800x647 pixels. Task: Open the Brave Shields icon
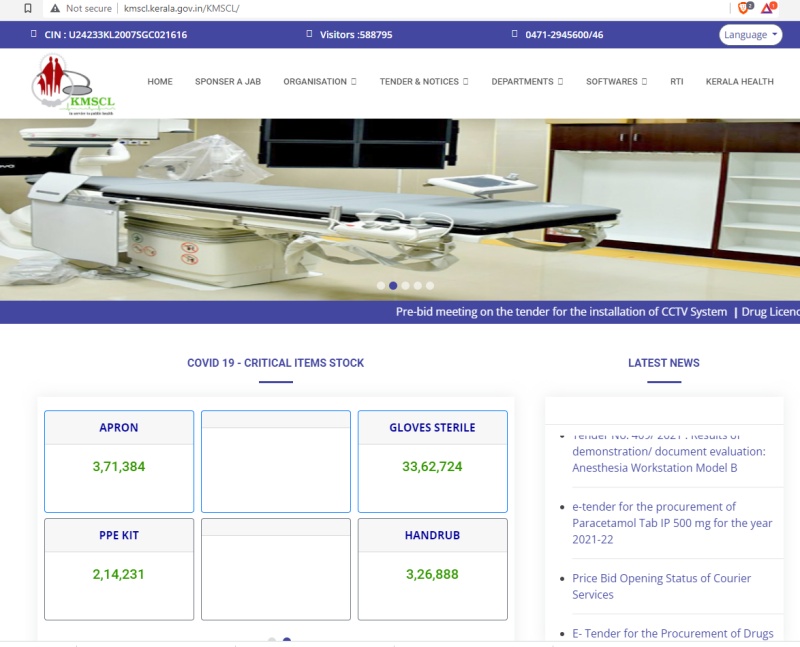(743, 8)
